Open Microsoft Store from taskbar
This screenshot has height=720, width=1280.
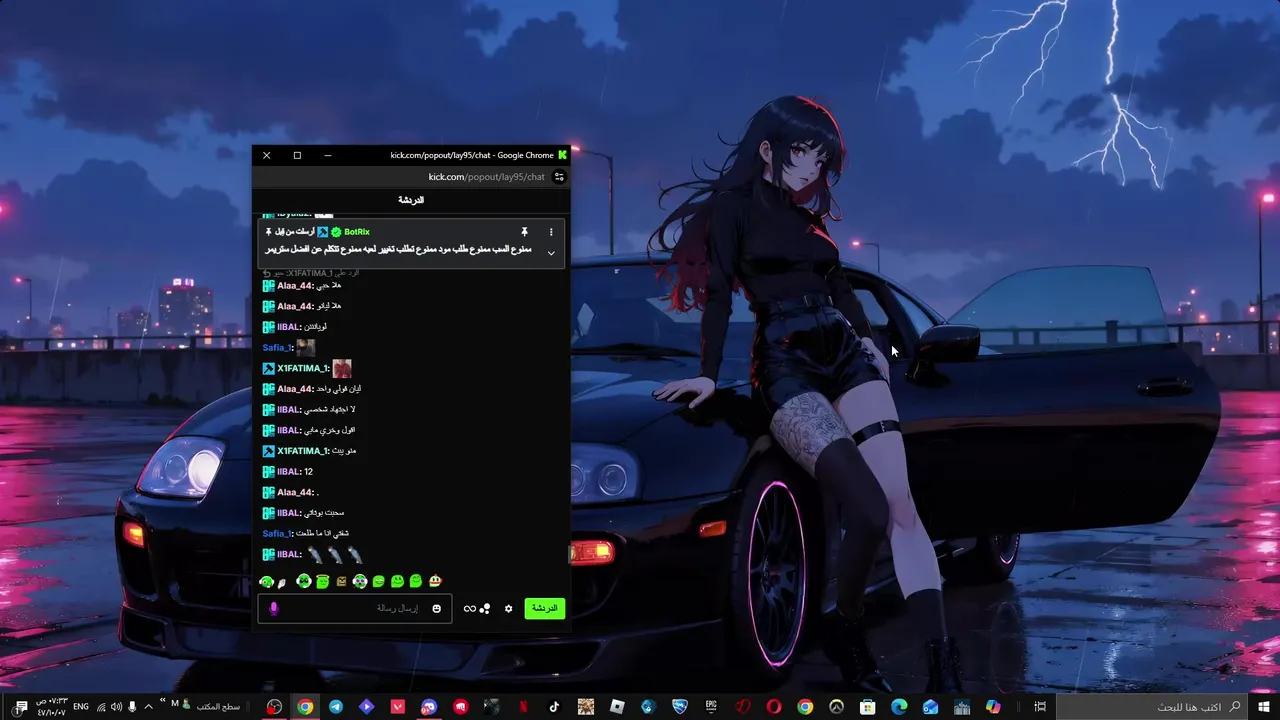tap(868, 707)
